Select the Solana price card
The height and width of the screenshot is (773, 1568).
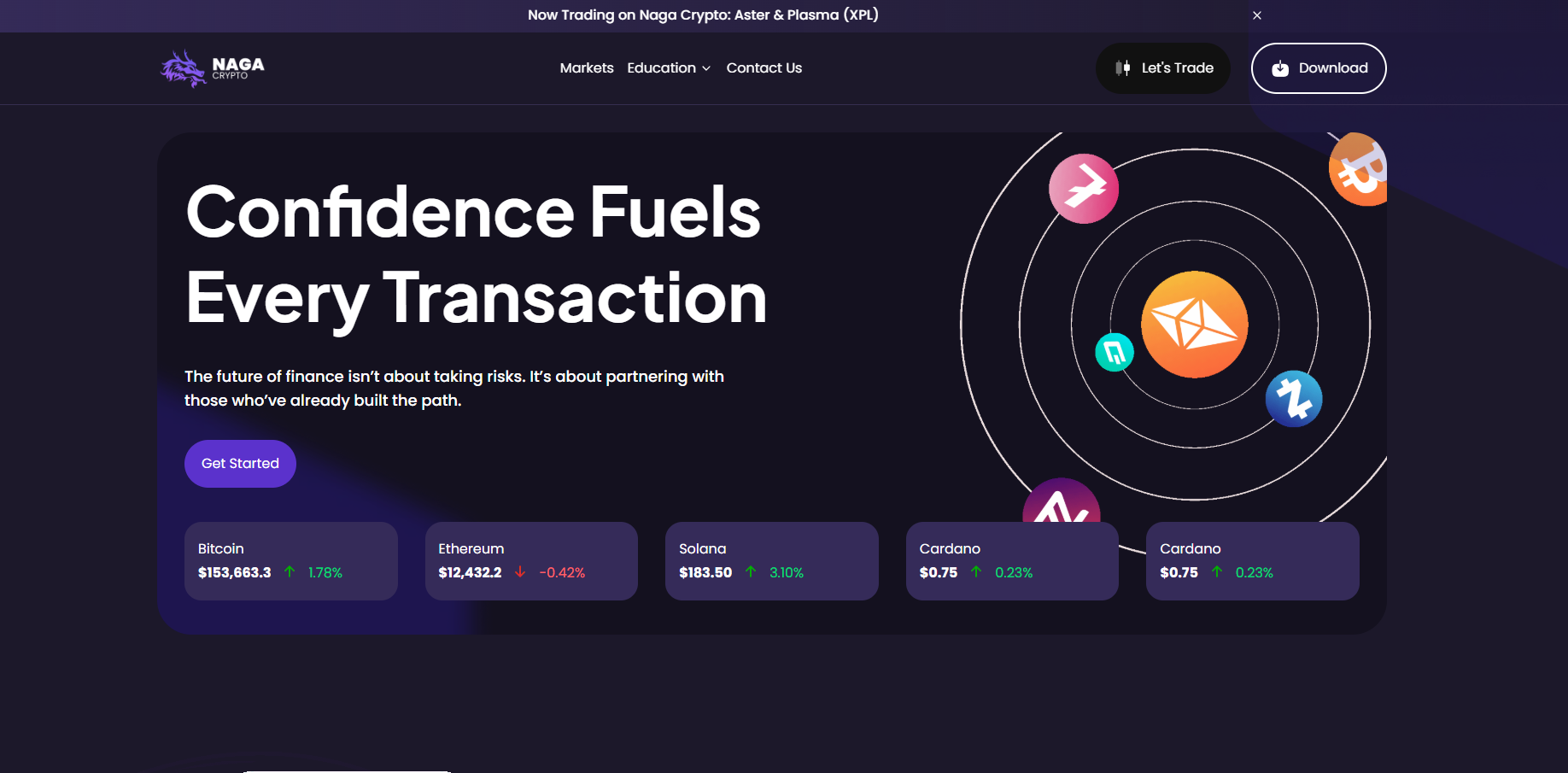click(772, 561)
